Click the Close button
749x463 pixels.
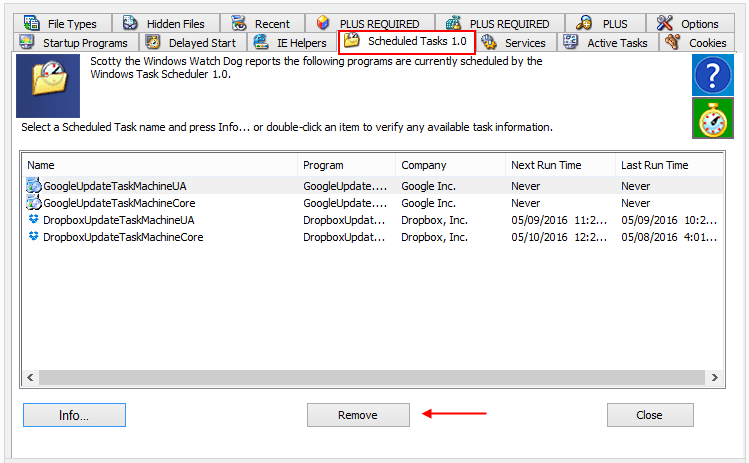[650, 415]
